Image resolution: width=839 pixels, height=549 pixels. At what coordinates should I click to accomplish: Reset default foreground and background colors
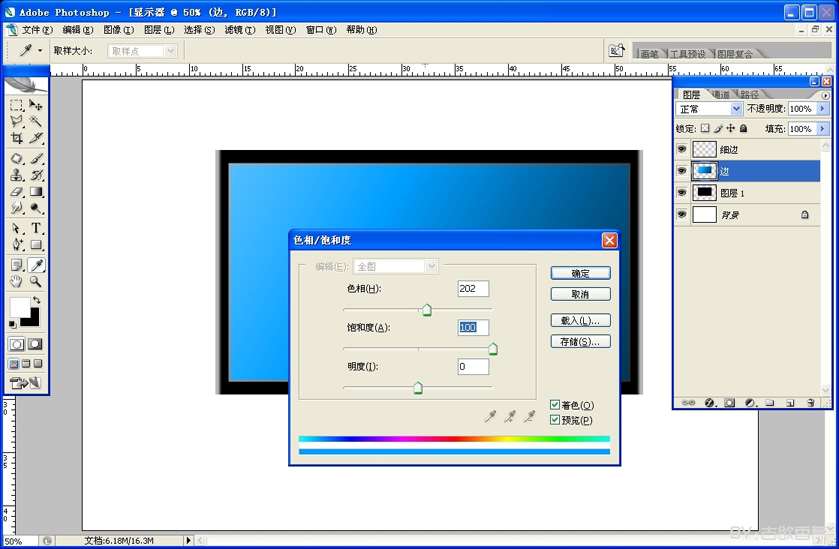click(x=12, y=324)
